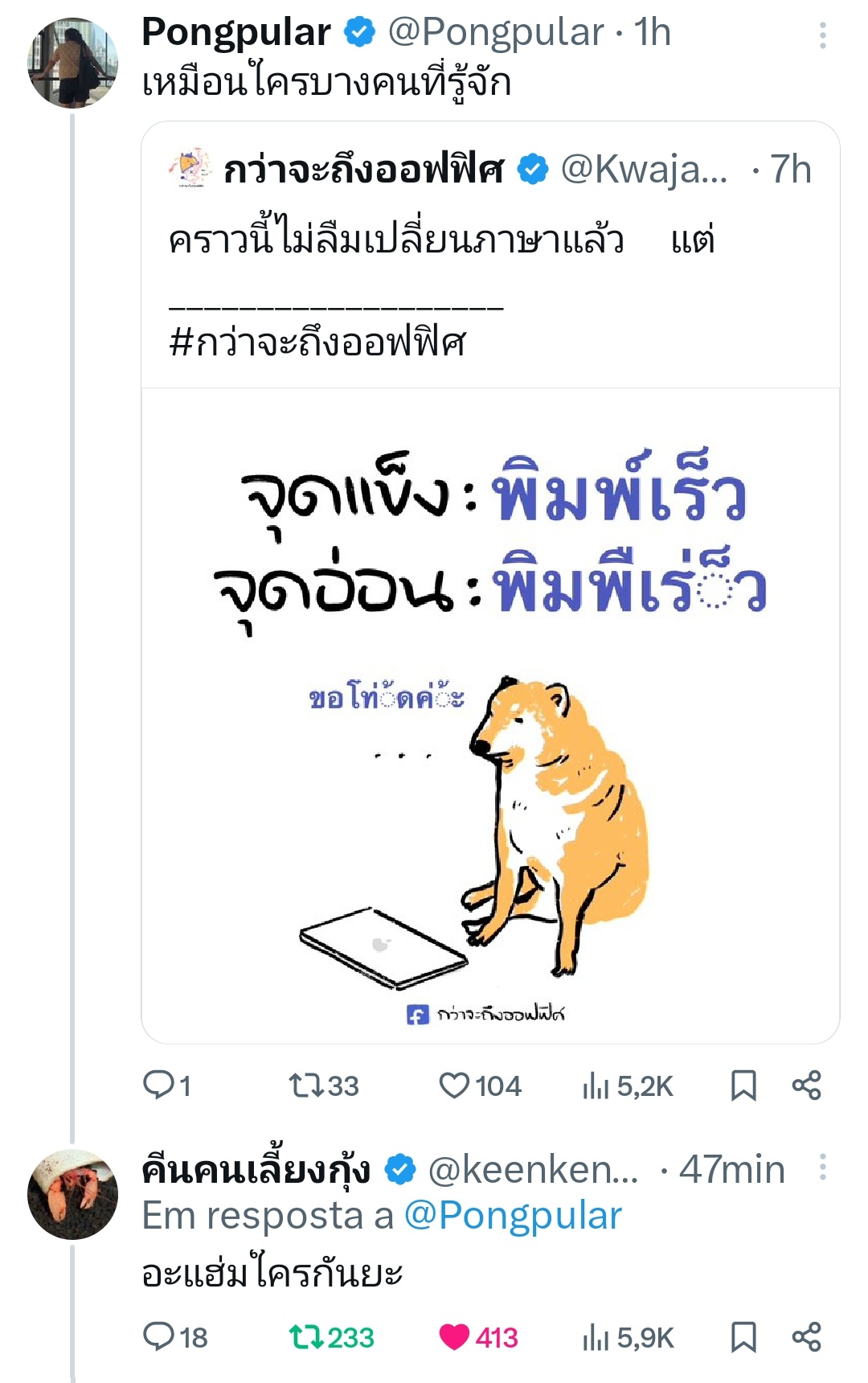
Task: Like Pongpular's tweet with 104 likes
Action: tap(454, 1086)
